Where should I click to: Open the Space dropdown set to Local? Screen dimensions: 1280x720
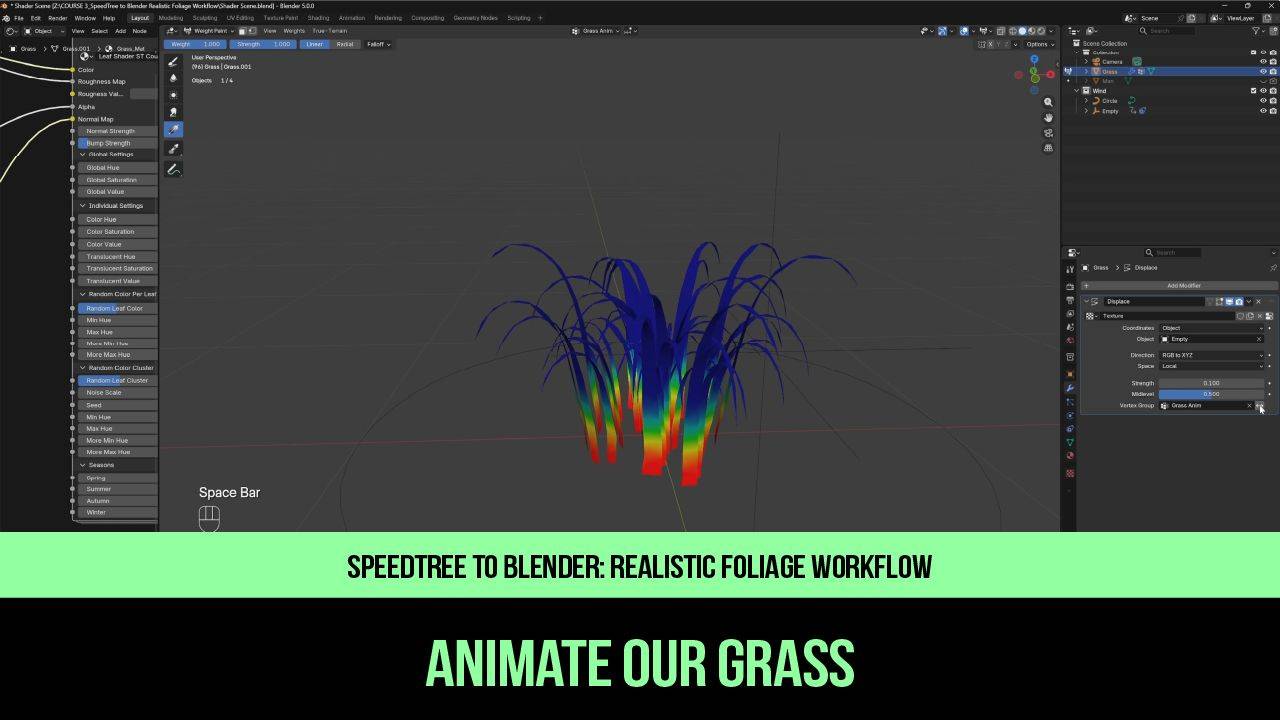pyautogui.click(x=1211, y=366)
